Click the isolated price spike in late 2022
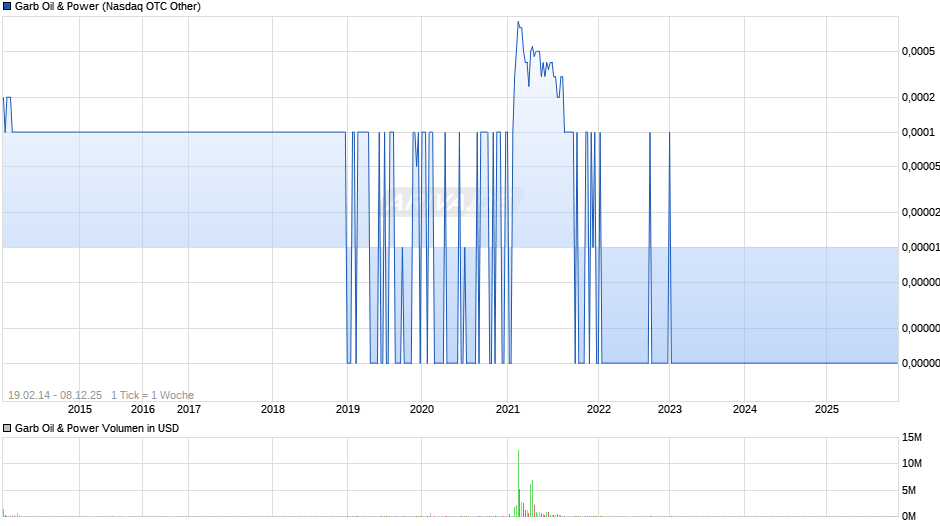940x526 pixels. click(650, 247)
